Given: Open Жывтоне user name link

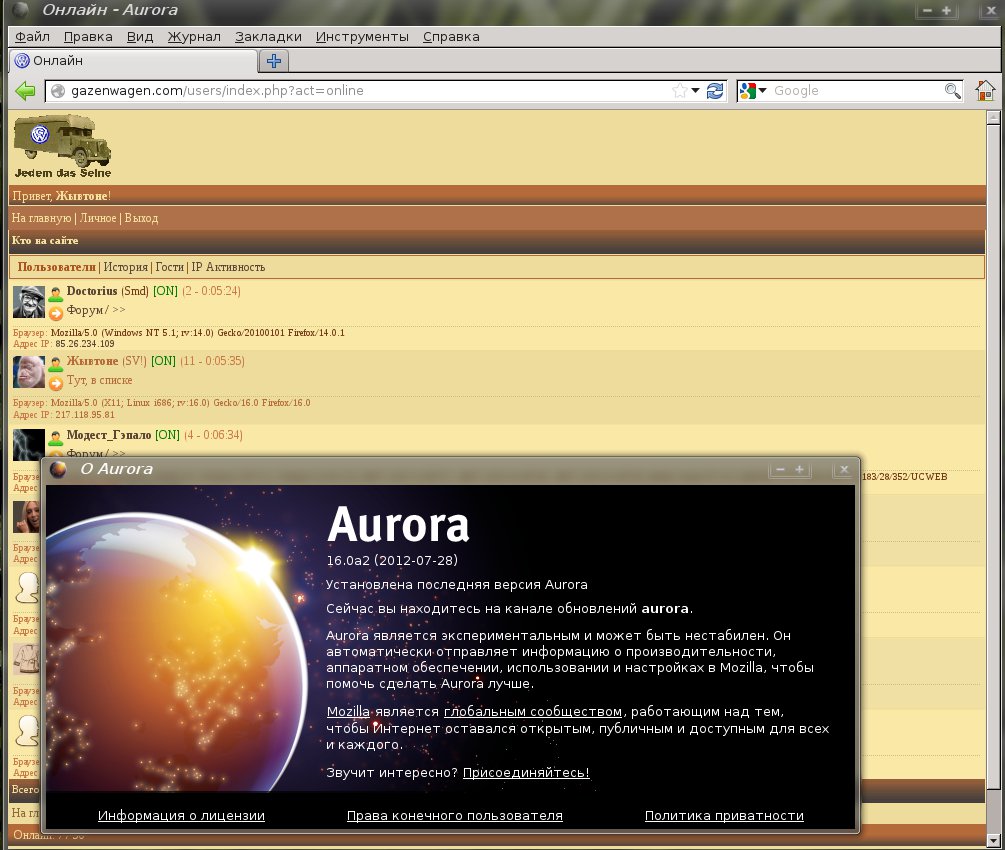Looking at the screenshot, I should tap(92, 361).
